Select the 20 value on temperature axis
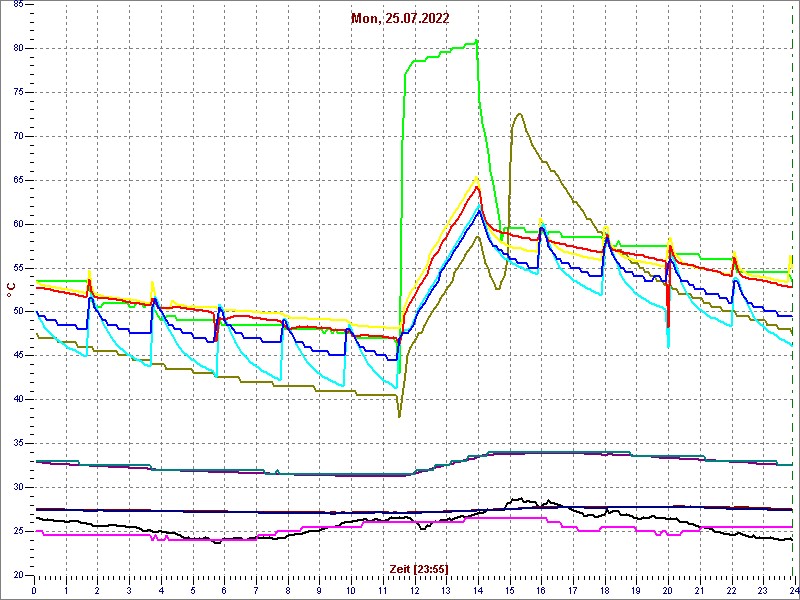 pyautogui.click(x=16, y=575)
